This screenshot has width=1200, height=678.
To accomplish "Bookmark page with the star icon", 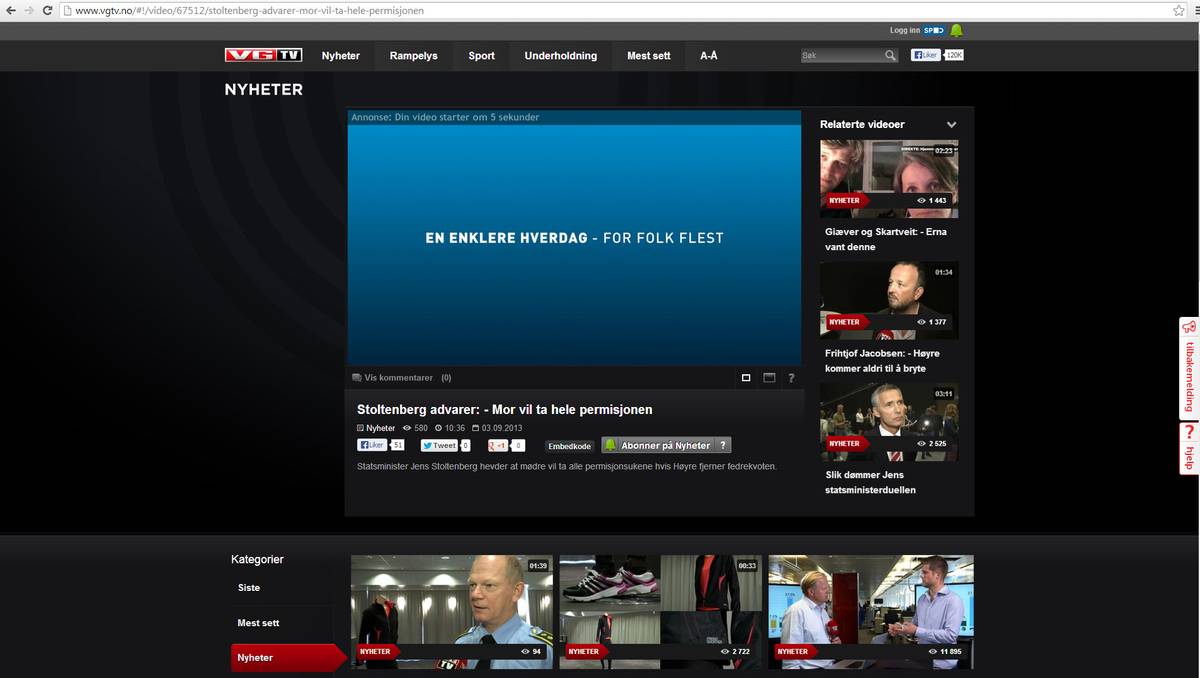I will [1179, 10].
